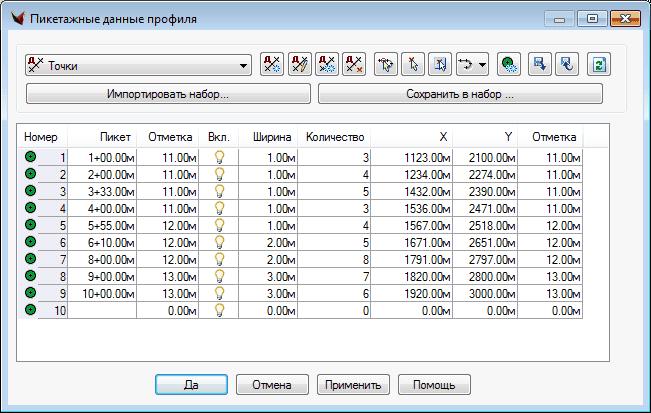Expand the route arrow dropdown in toolbar
651x413 pixels.
(483, 67)
